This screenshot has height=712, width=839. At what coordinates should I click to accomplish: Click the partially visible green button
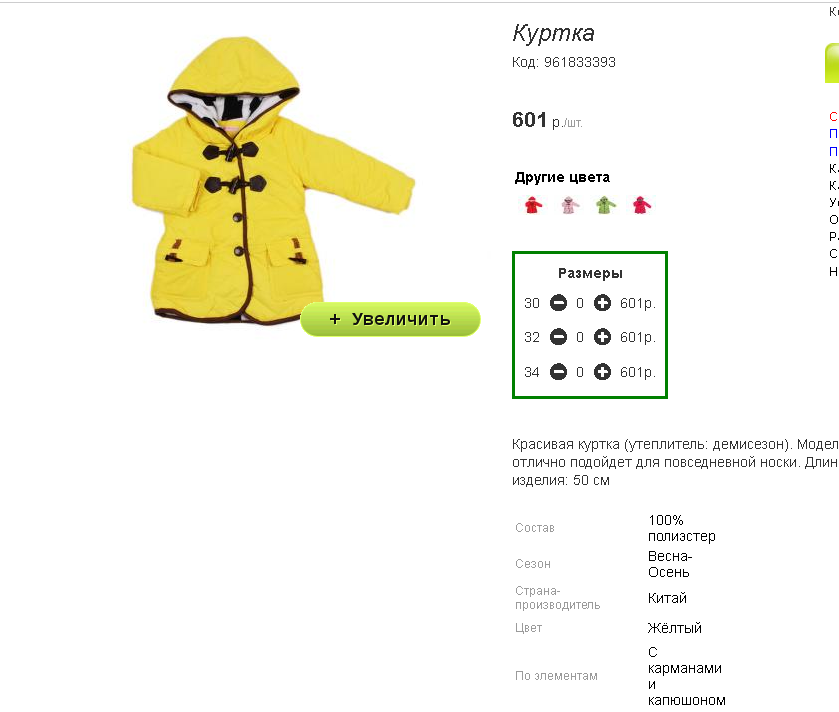point(832,63)
